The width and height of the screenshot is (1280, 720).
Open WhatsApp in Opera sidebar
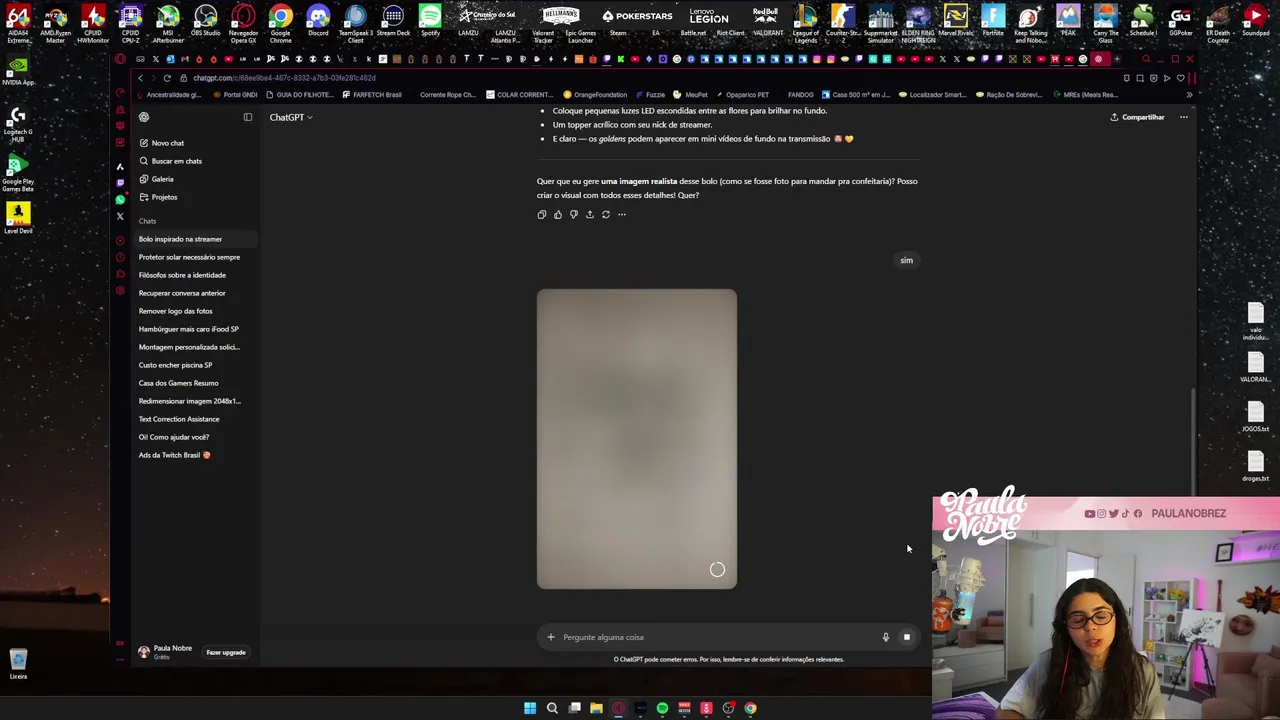coord(120,199)
